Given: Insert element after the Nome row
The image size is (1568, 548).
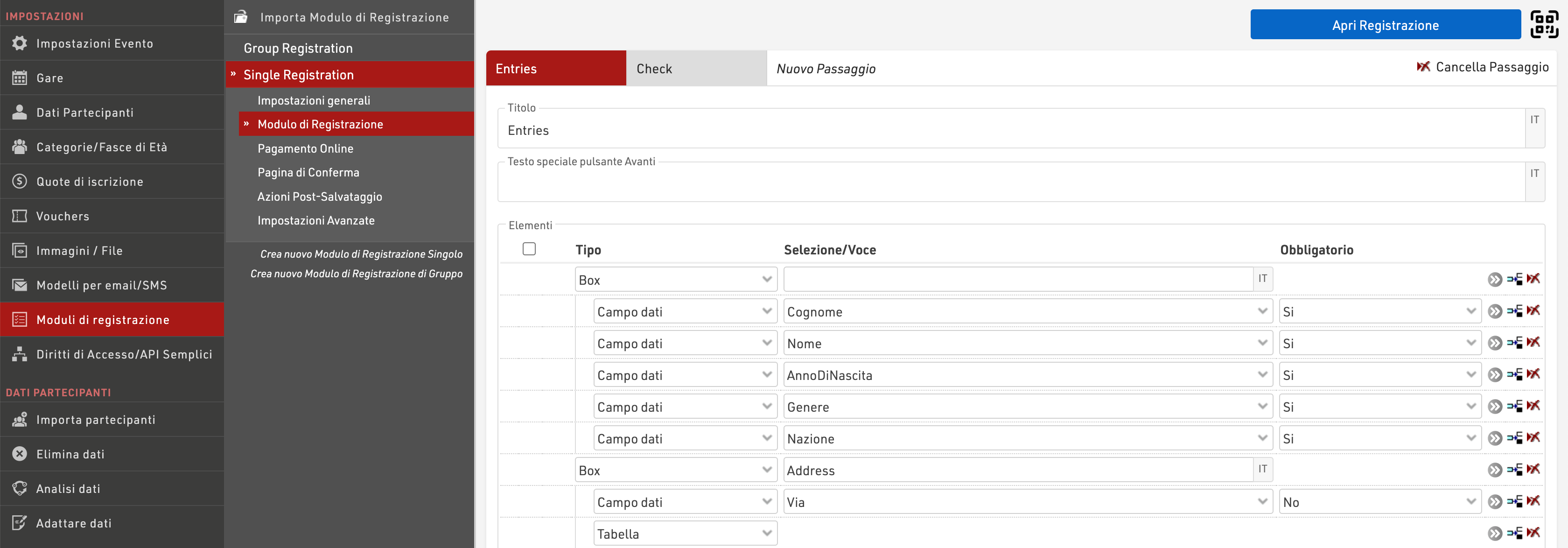Looking at the screenshot, I should (1514, 343).
